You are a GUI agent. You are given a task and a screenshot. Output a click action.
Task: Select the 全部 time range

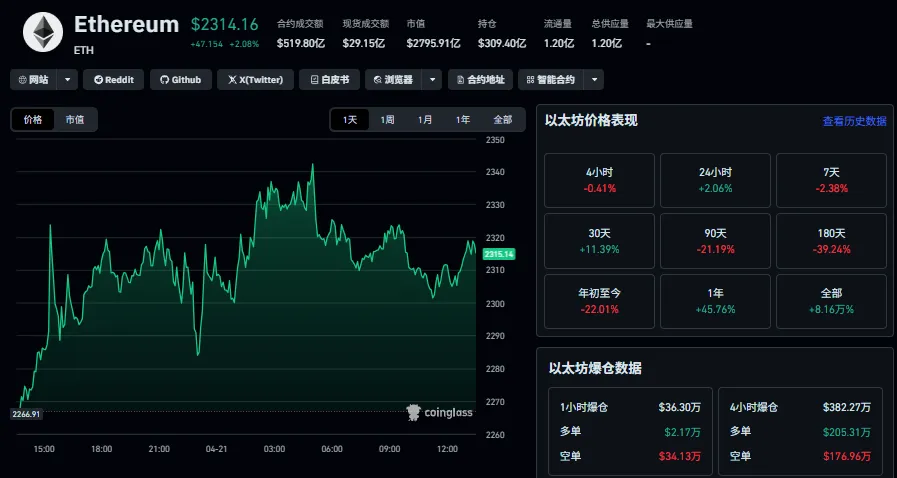[x=503, y=120]
